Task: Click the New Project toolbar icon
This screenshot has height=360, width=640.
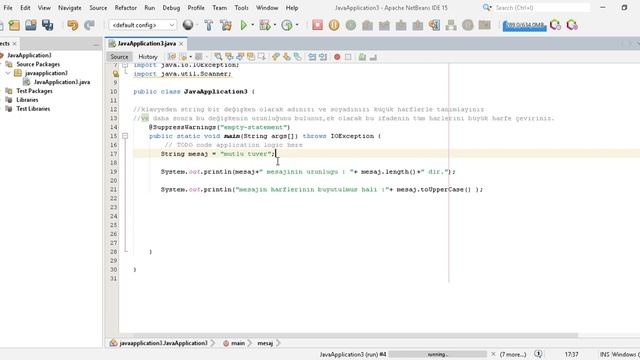Action: tap(14, 25)
